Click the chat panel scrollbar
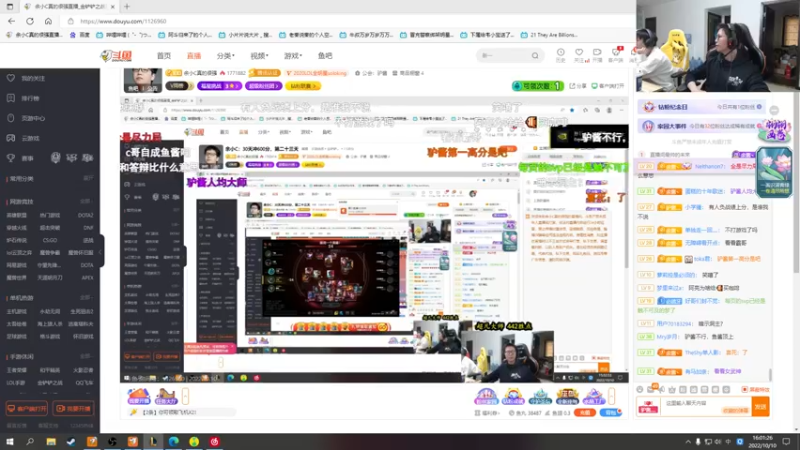 coord(770,375)
